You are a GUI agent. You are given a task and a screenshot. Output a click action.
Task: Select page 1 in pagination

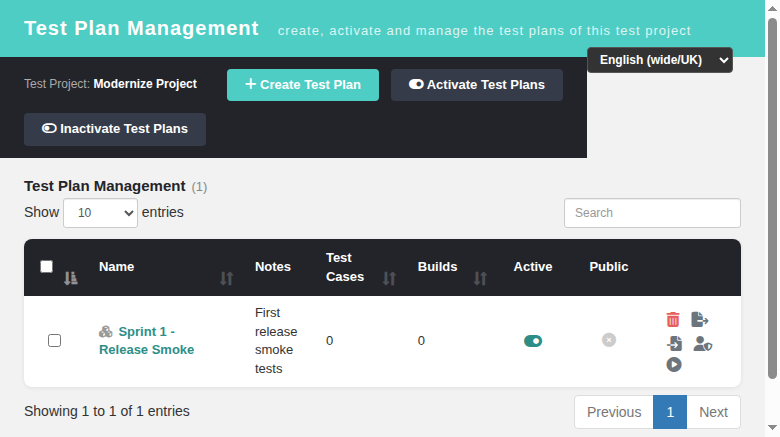tap(670, 412)
